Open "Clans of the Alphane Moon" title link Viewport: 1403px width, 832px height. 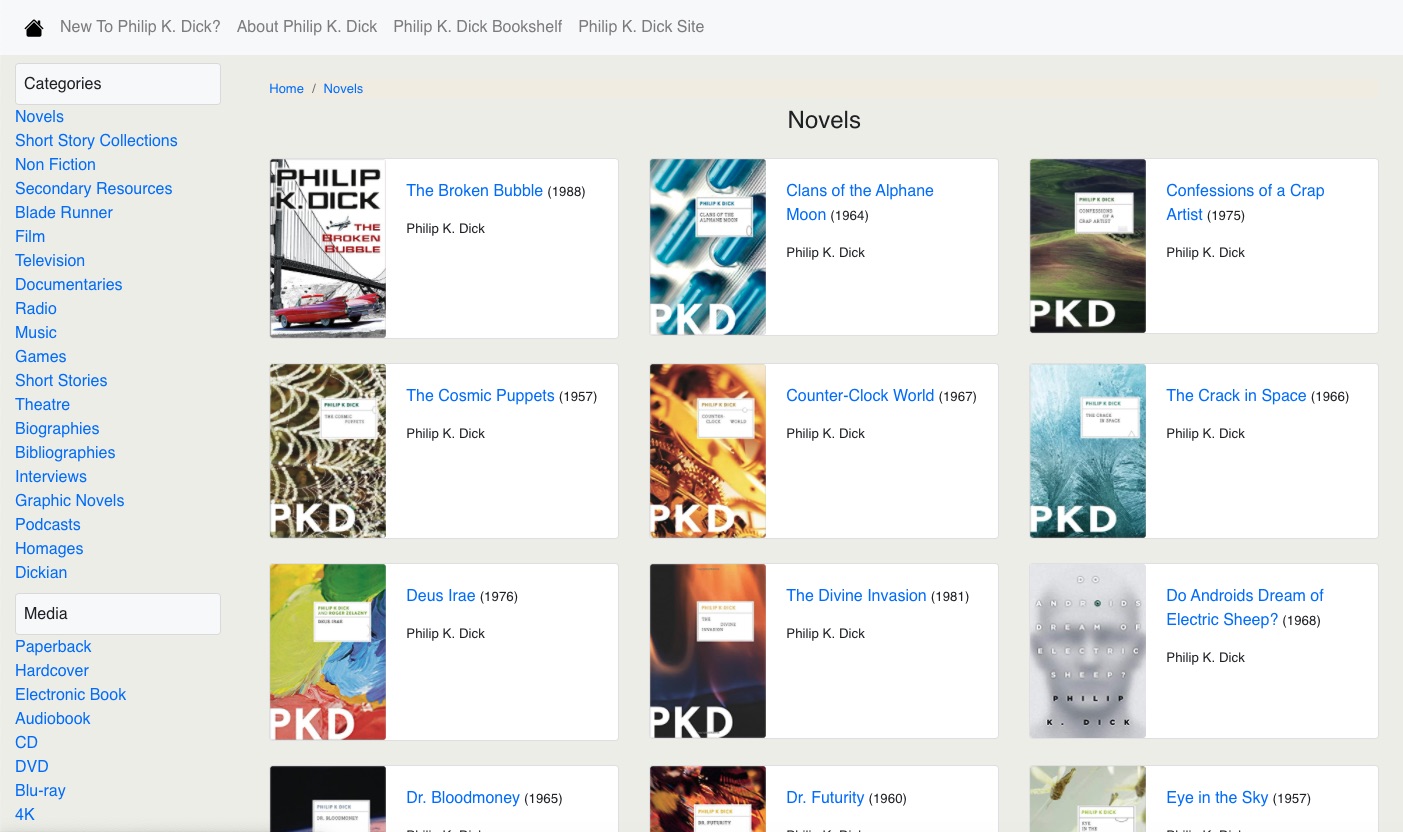point(859,202)
